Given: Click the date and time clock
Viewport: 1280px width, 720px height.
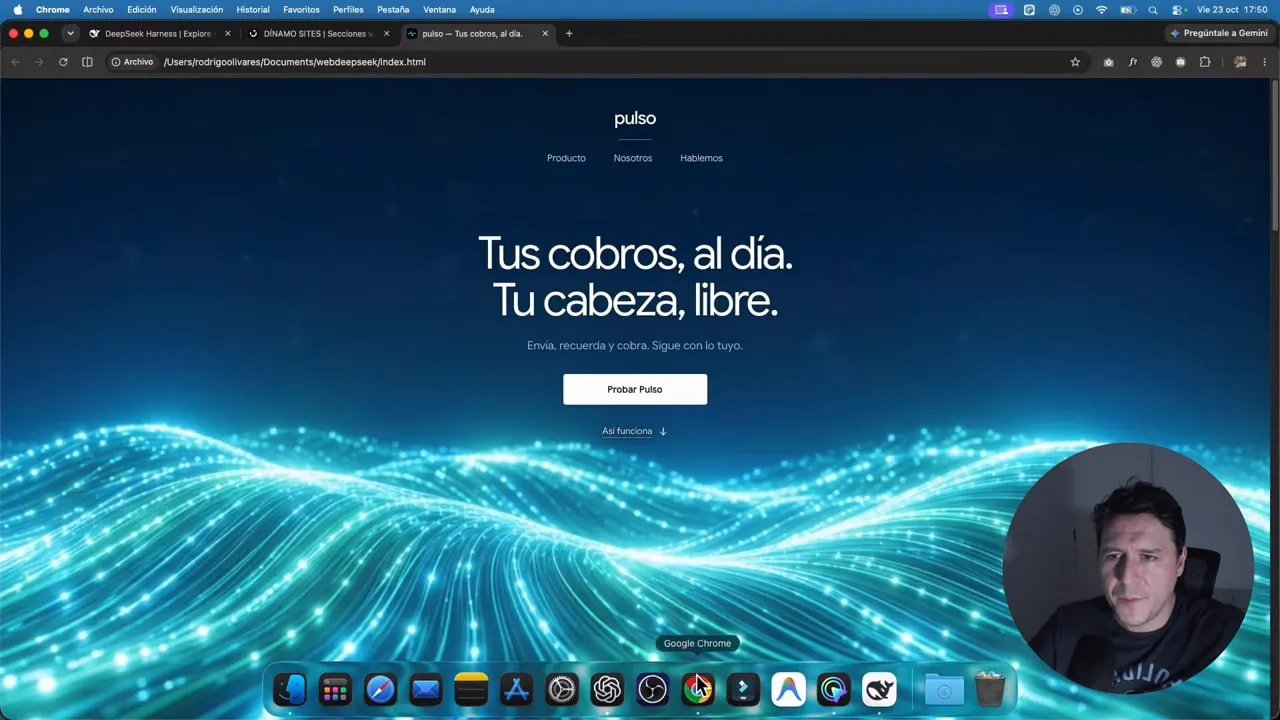Looking at the screenshot, I should [x=1232, y=10].
